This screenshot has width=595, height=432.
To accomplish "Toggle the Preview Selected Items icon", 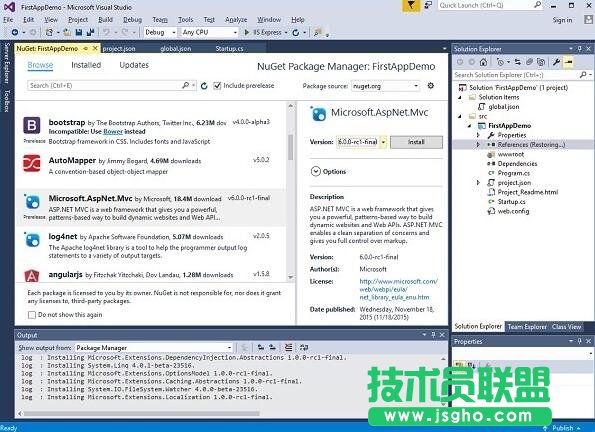I will point(568,61).
